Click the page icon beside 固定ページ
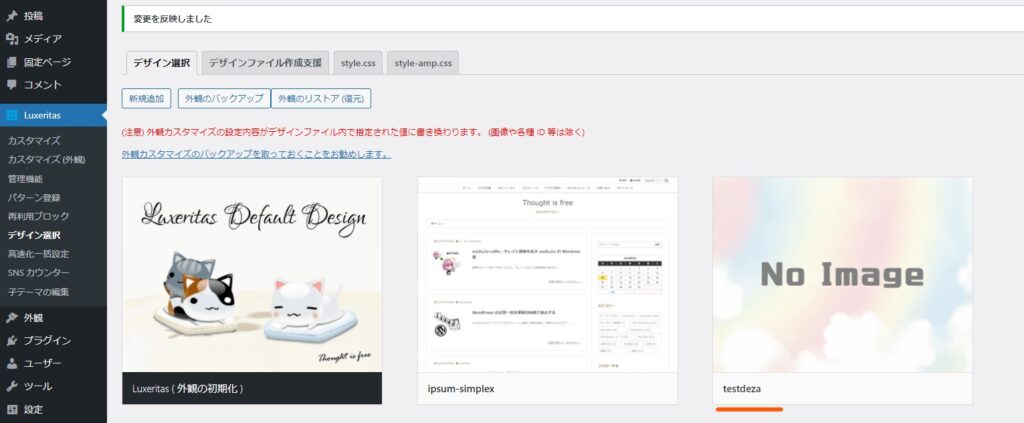Screen dimensions: 1024x423 pyautogui.click(x=12, y=63)
